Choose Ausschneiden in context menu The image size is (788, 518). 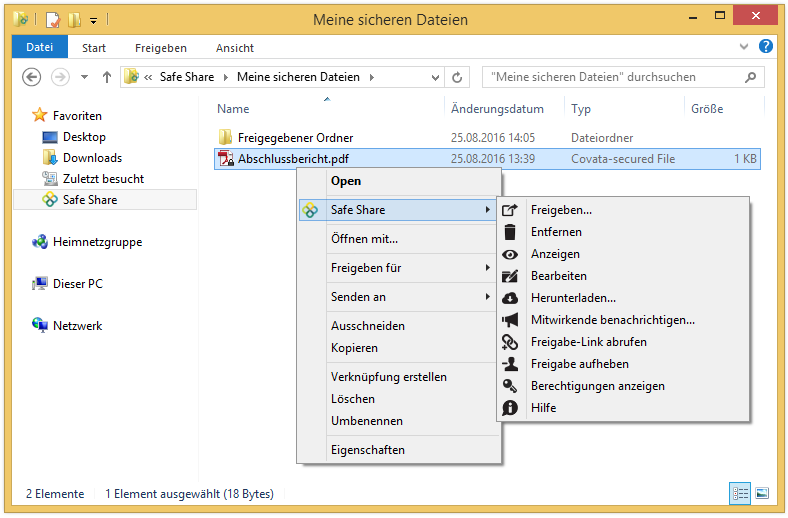(399, 326)
